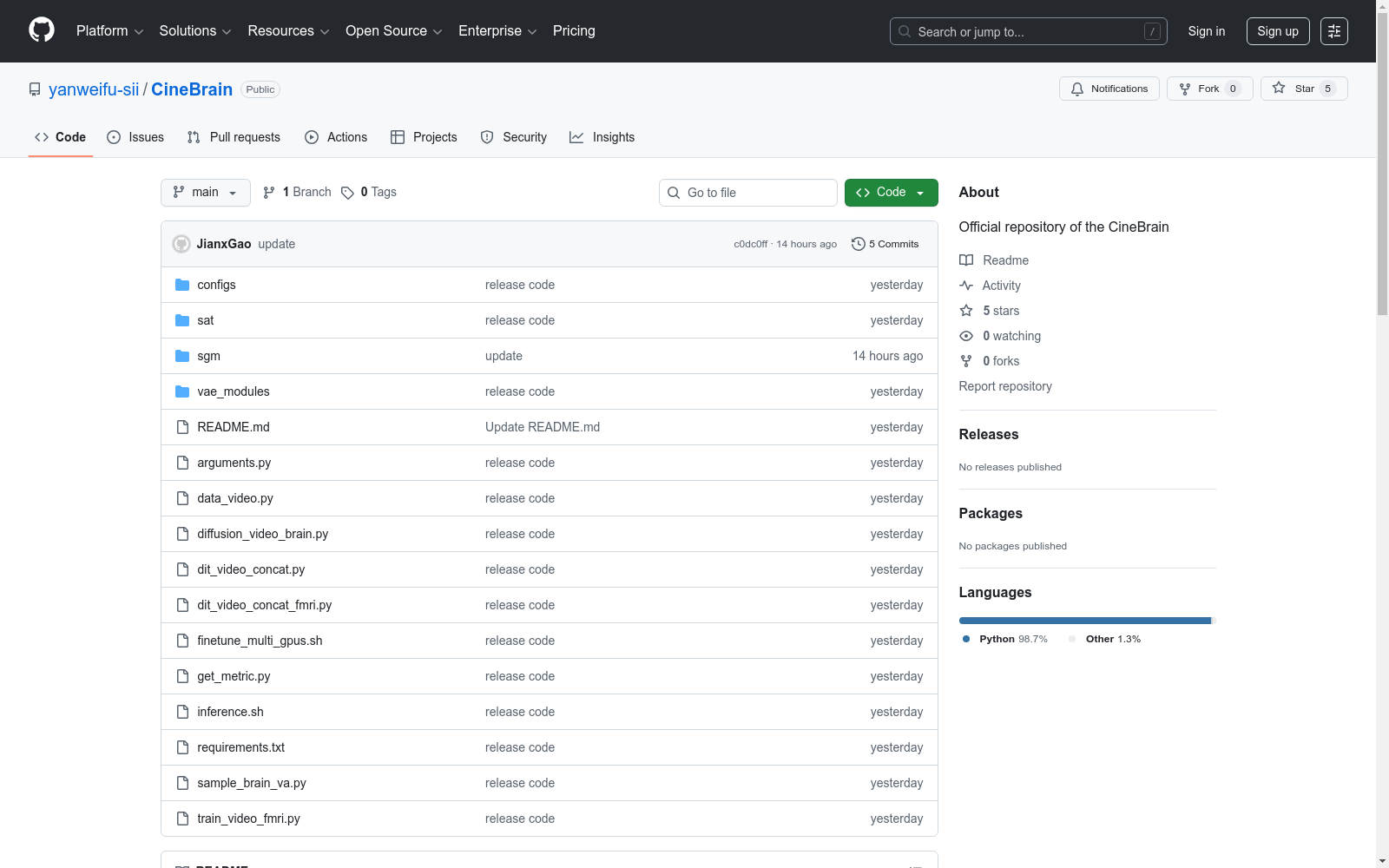
Task: Click the configs folder icon
Action: (182, 285)
